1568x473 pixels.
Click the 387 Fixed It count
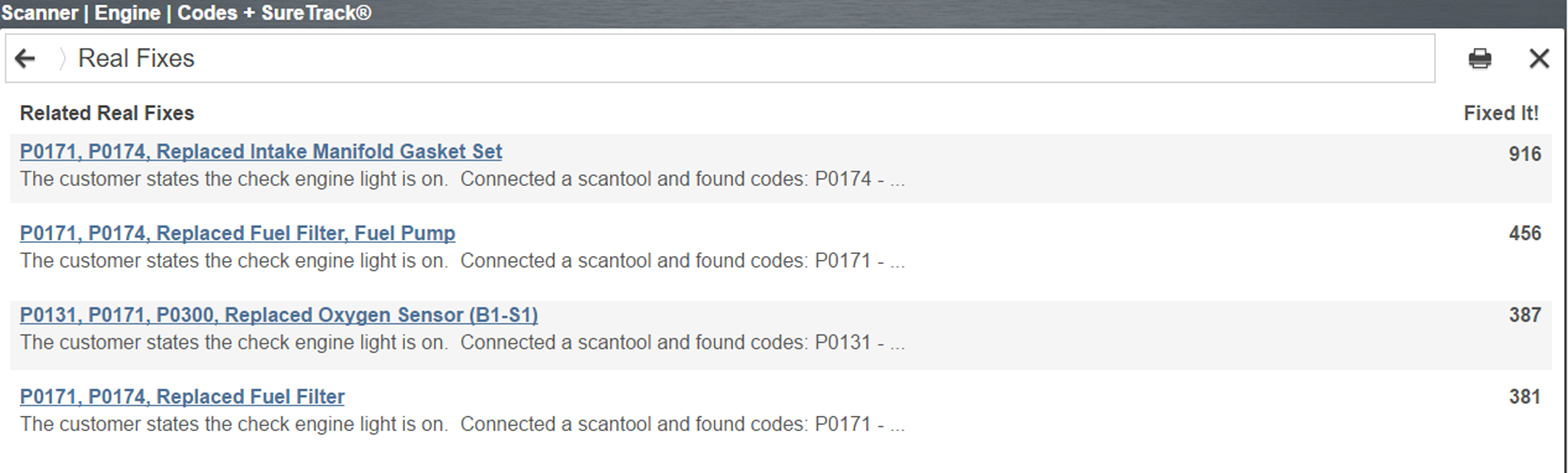pyautogui.click(x=1524, y=315)
